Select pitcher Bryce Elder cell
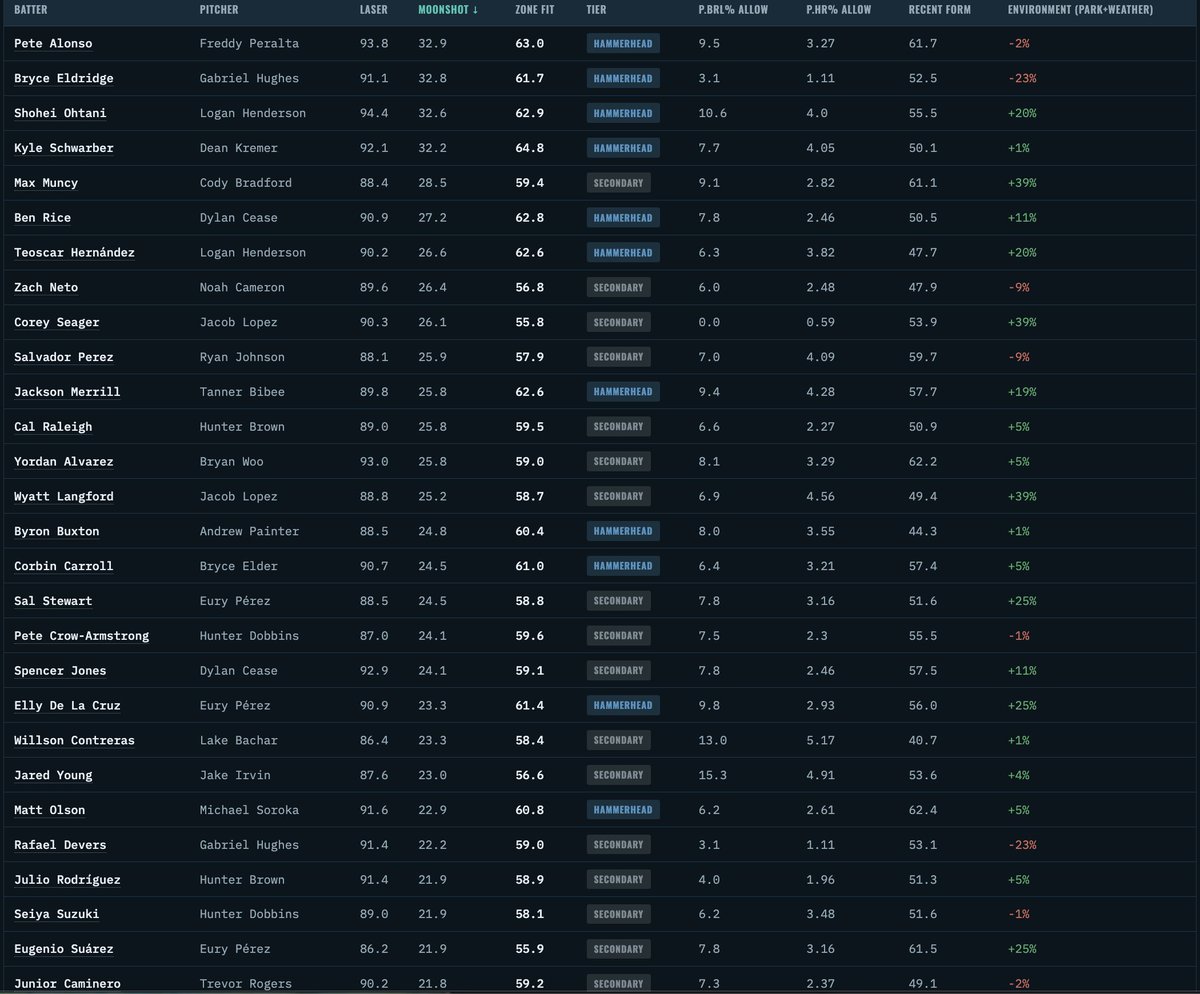The height and width of the screenshot is (994, 1200). (239, 566)
